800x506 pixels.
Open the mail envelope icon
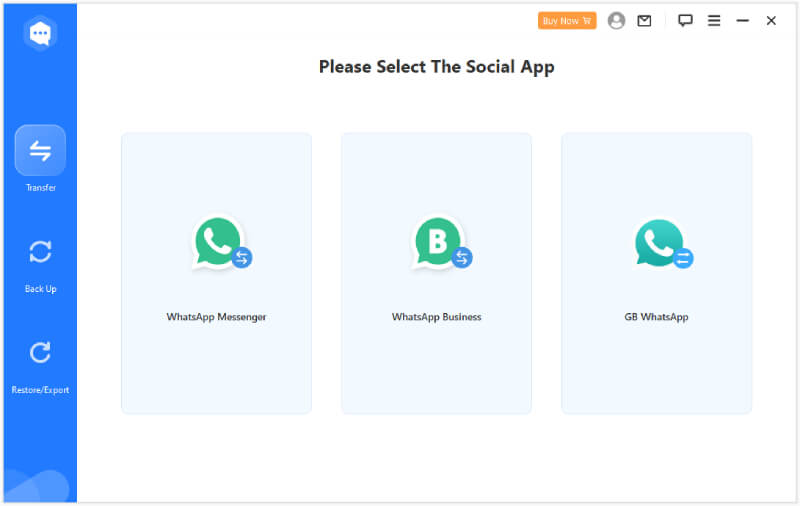click(644, 20)
